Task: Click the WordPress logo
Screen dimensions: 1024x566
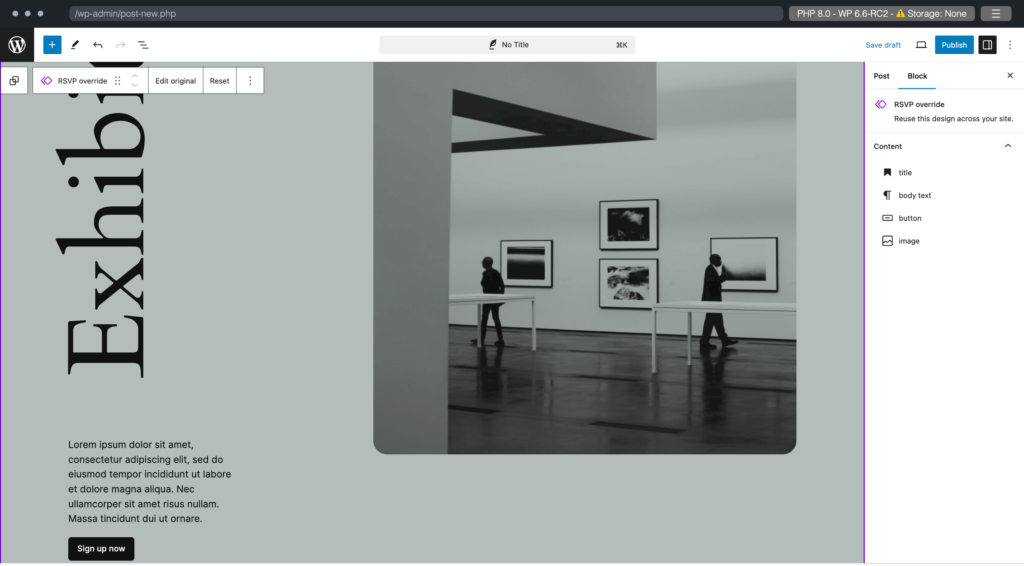Action: (17, 45)
